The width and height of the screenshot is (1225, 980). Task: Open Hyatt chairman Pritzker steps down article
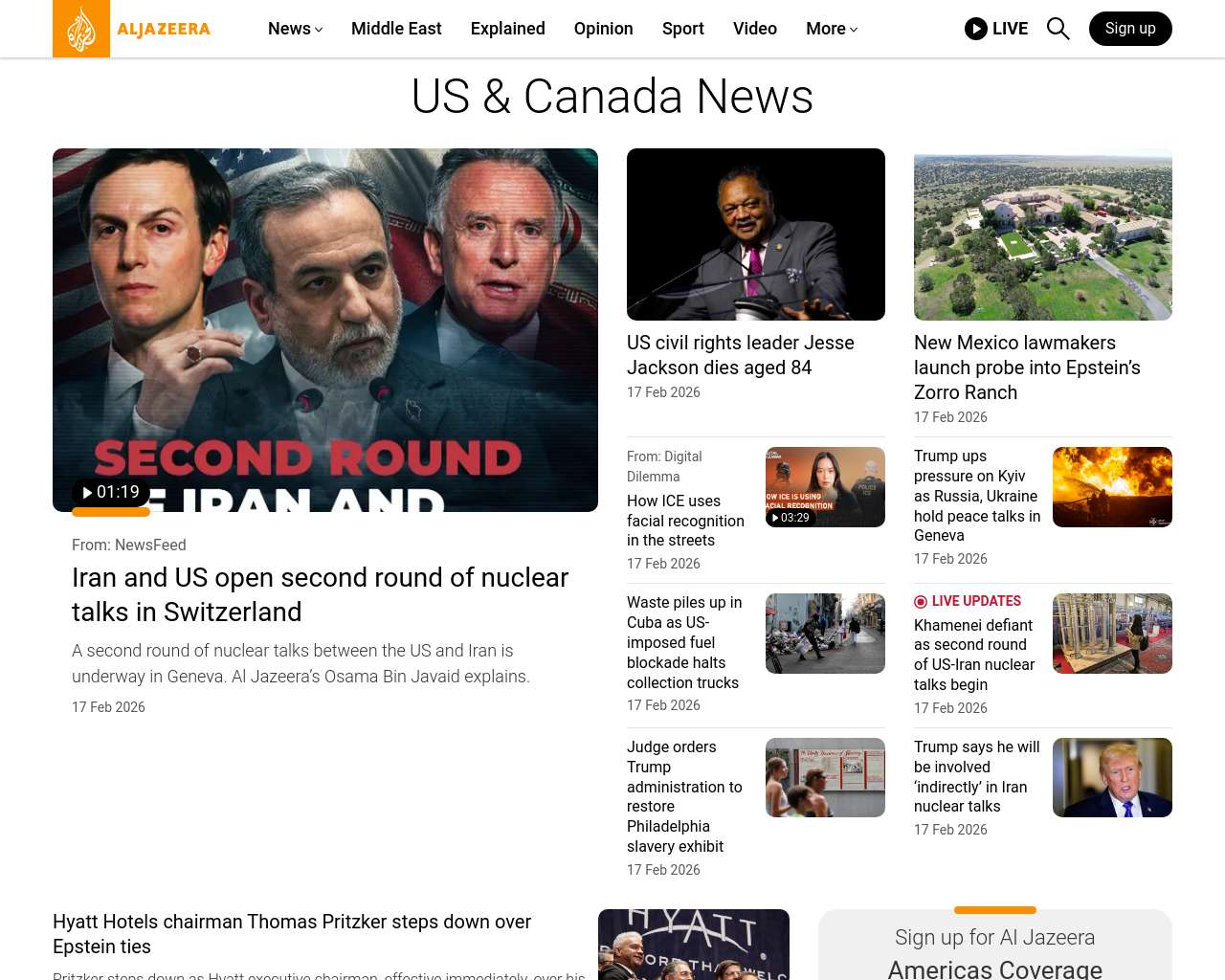coord(292,933)
